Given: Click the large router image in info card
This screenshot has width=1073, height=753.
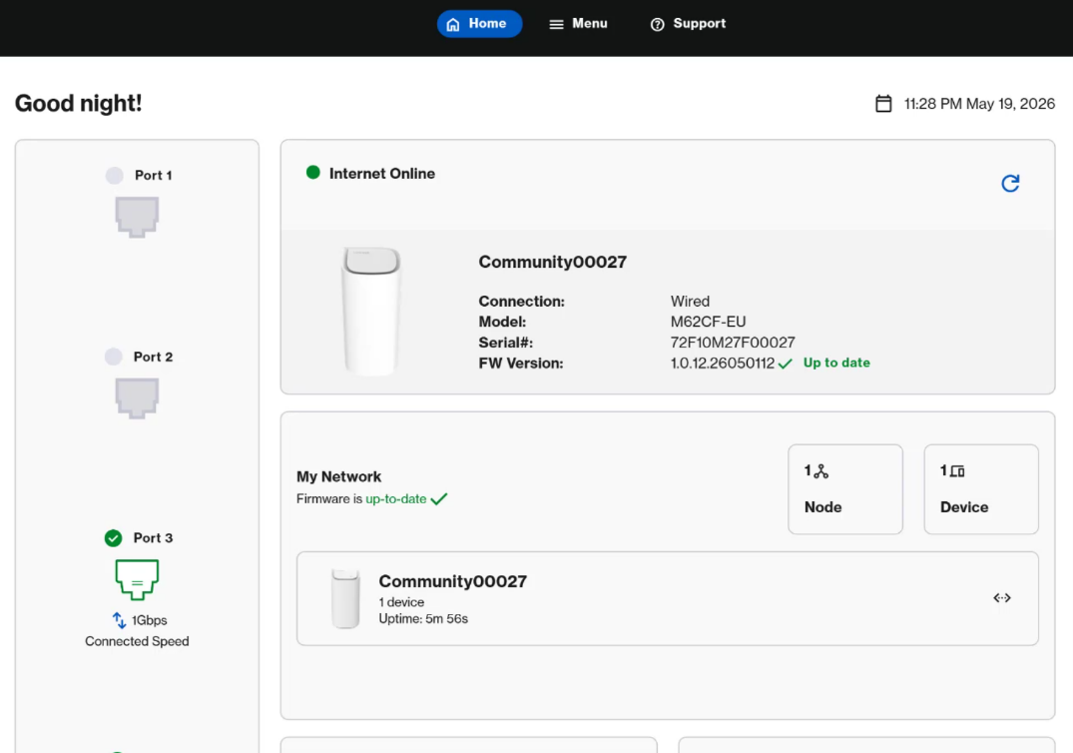Looking at the screenshot, I should [x=371, y=311].
